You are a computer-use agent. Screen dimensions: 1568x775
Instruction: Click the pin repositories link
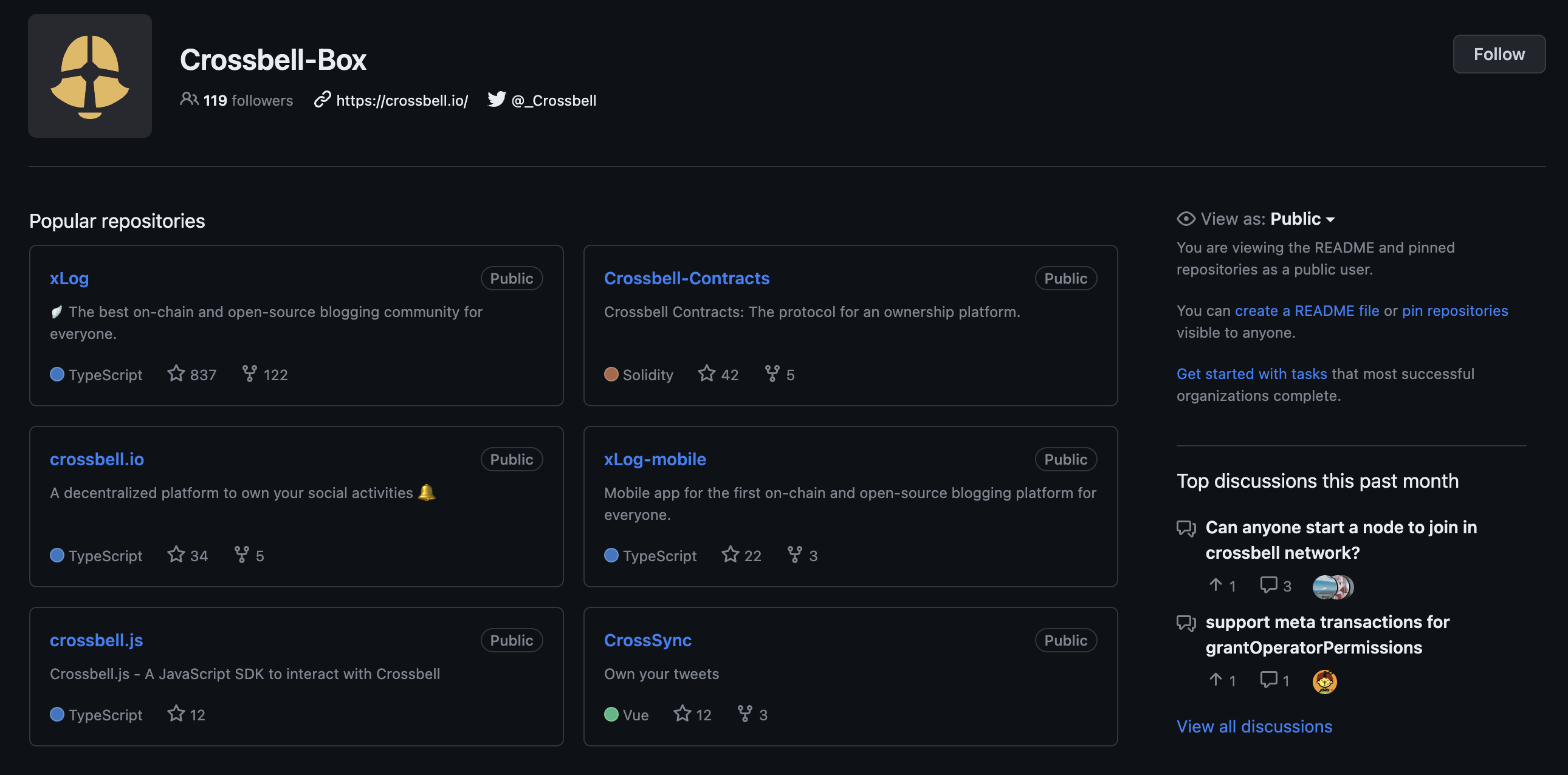pyautogui.click(x=1454, y=310)
